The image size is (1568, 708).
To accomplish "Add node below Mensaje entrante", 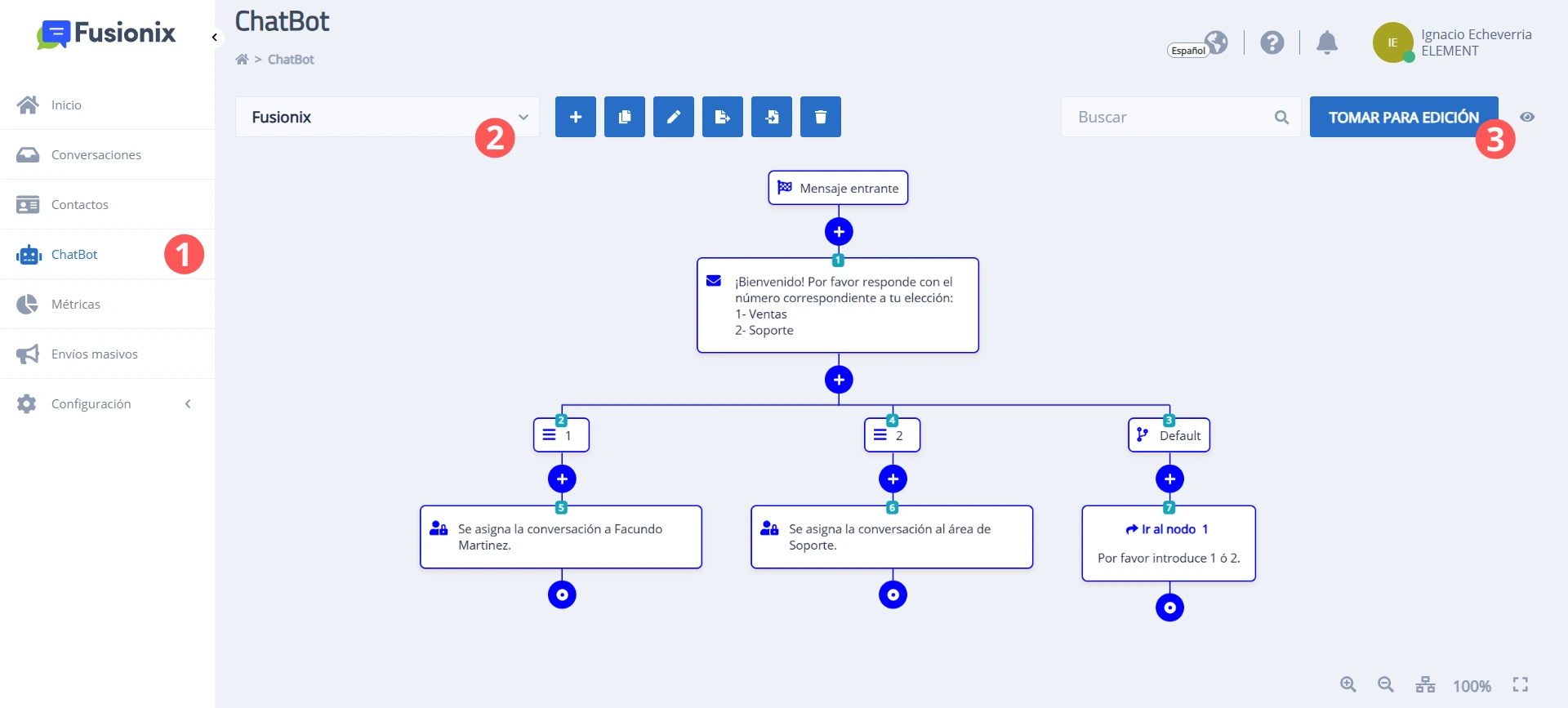I will [839, 232].
